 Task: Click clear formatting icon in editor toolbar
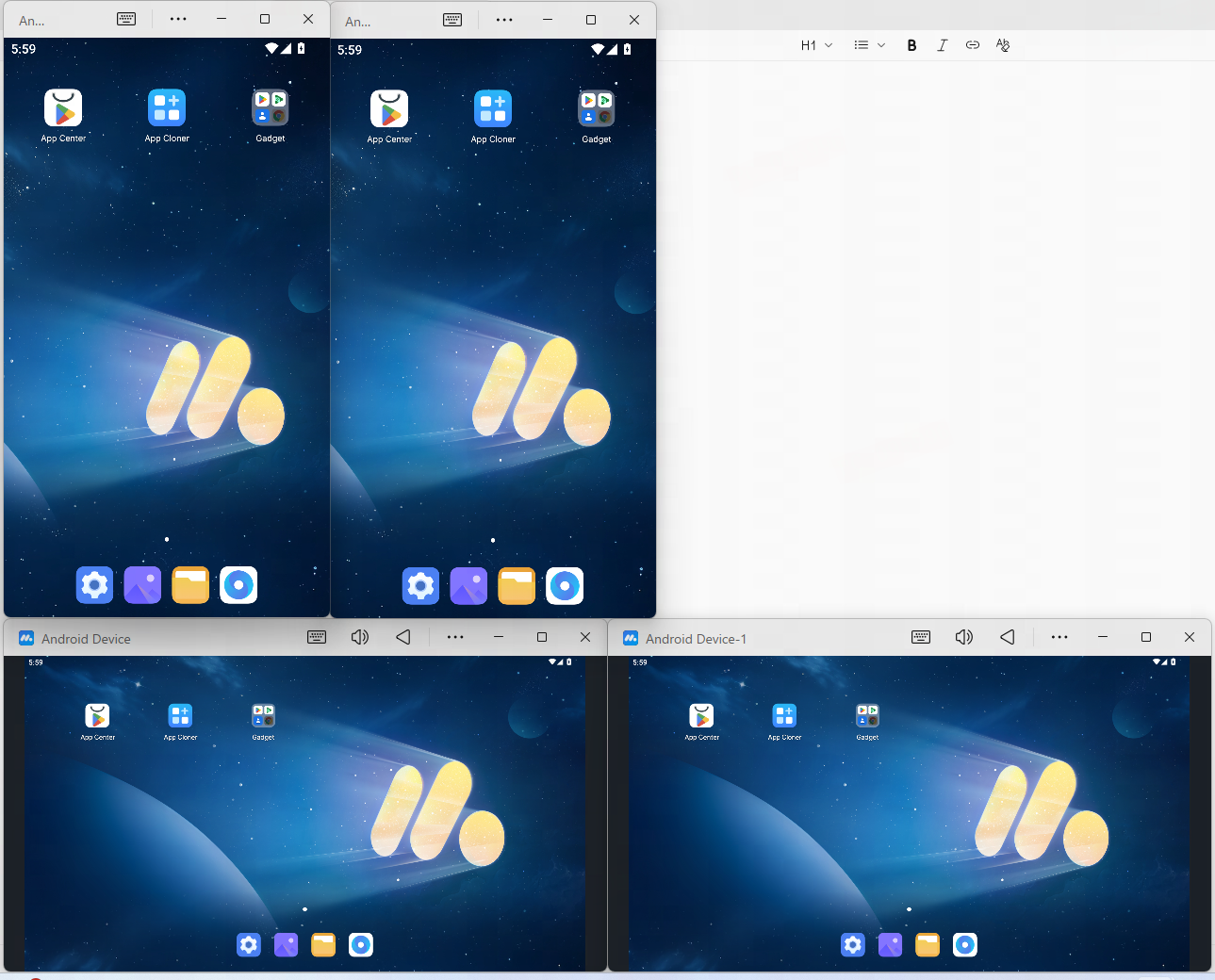[x=1003, y=45]
